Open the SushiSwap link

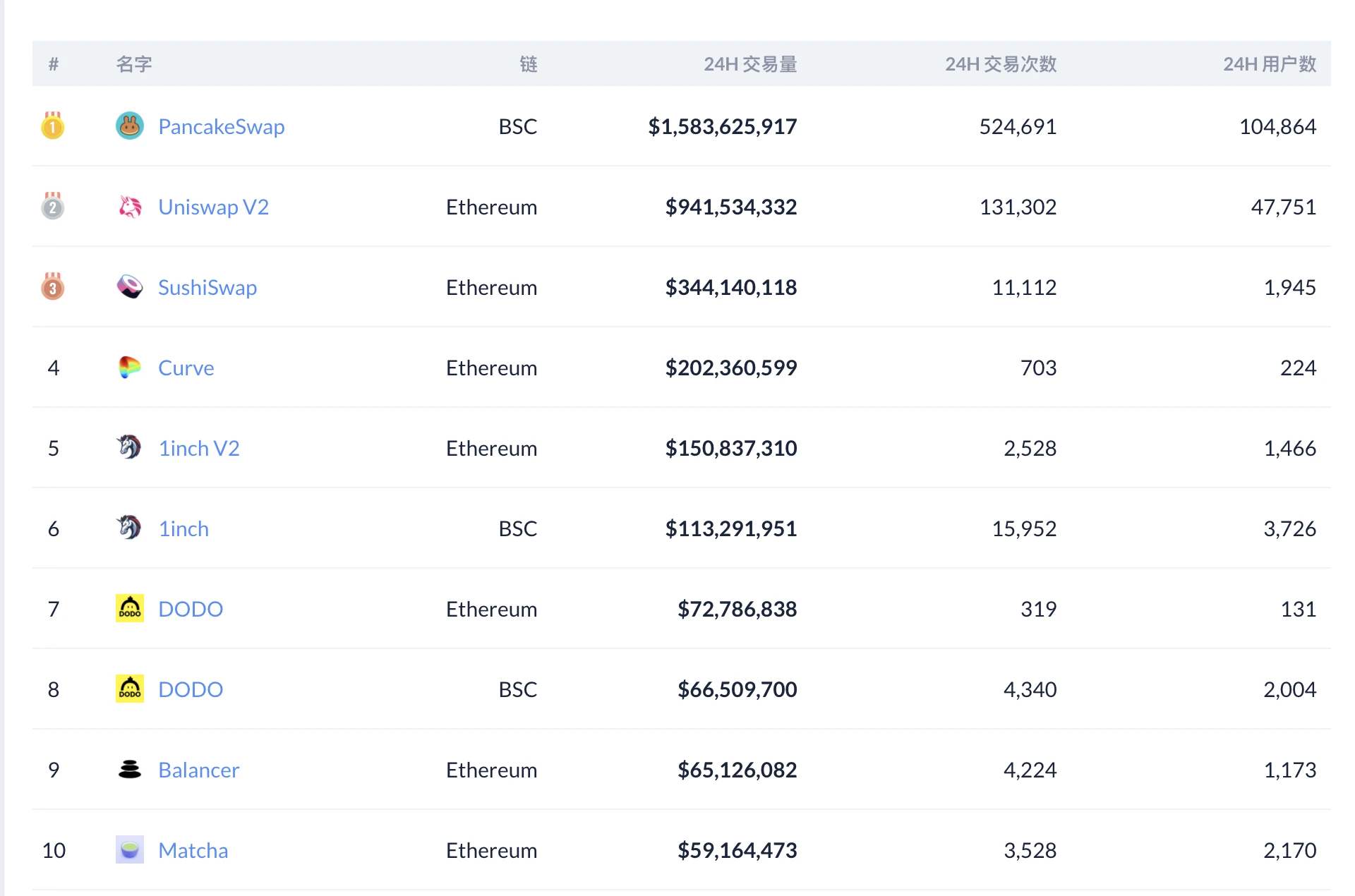coord(207,288)
